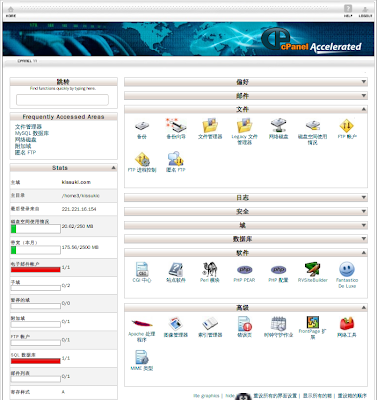The width and height of the screenshot is (377, 400).
Task: Open the Perl 模块 camel icon
Action: tap(210, 269)
